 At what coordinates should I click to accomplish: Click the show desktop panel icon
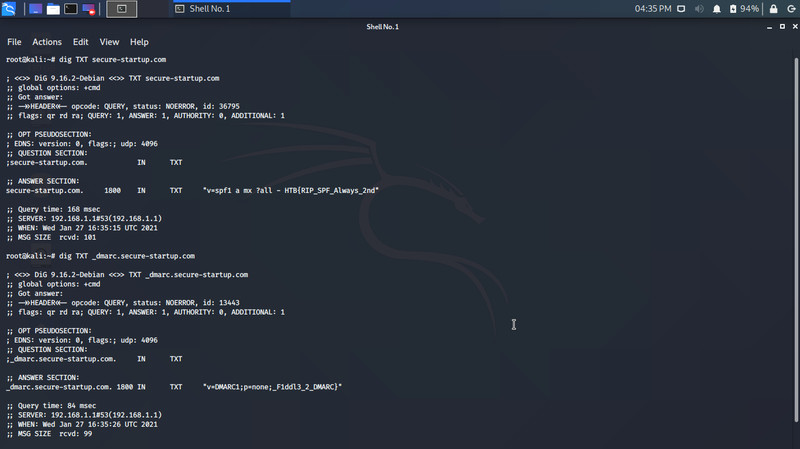[34, 9]
